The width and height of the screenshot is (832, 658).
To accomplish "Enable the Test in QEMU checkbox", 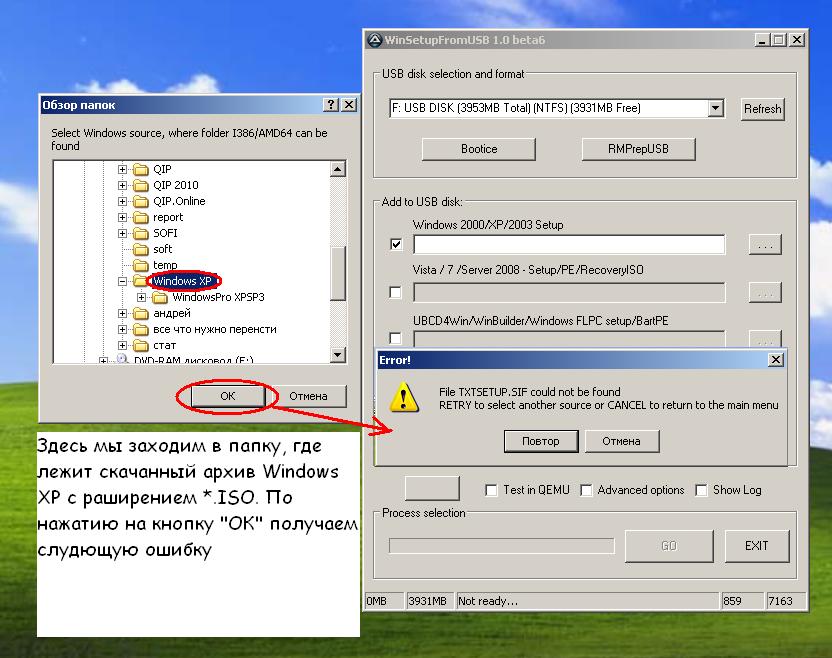I will [491, 490].
